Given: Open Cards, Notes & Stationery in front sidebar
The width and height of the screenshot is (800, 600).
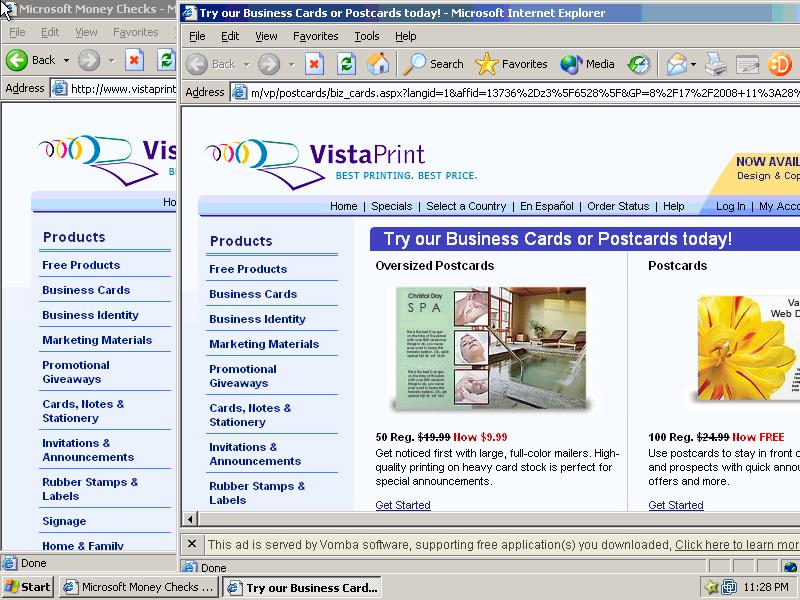Looking at the screenshot, I should click(x=250, y=415).
